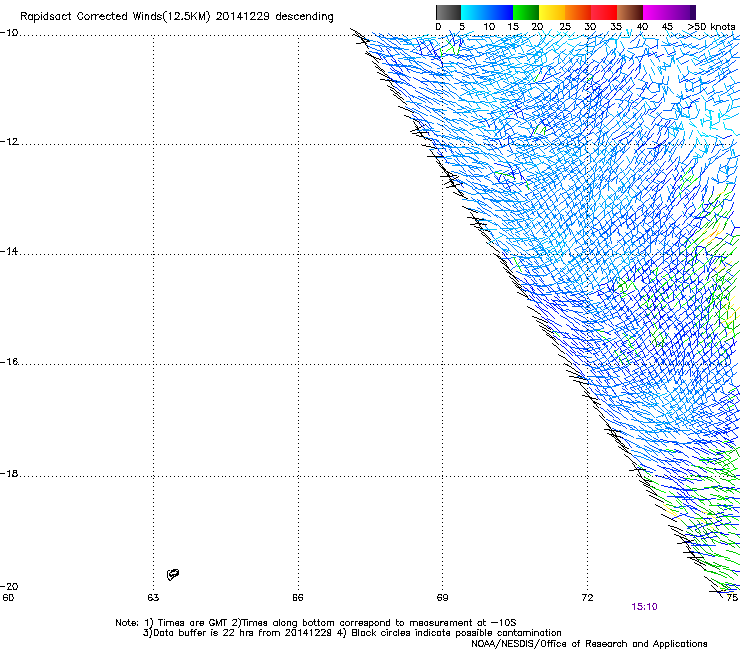Click the NOAA/NESDIS Office of Research credit
This screenshot has width=740, height=650.
(589, 644)
